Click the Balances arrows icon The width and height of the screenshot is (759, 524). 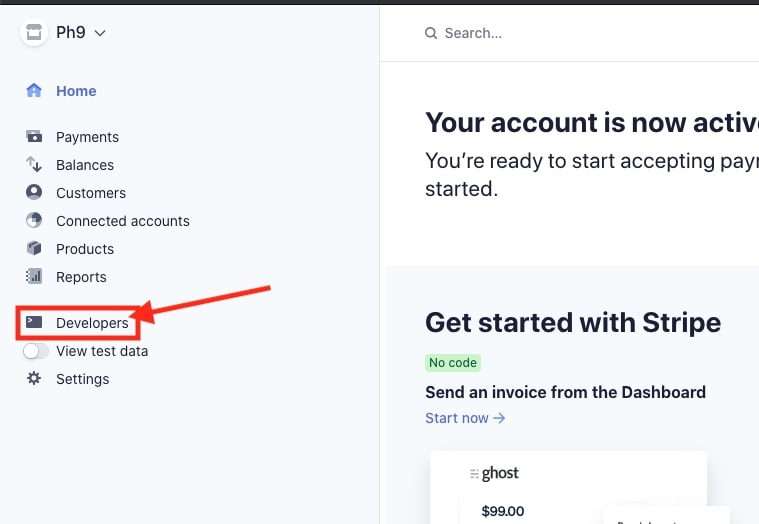(x=34, y=165)
